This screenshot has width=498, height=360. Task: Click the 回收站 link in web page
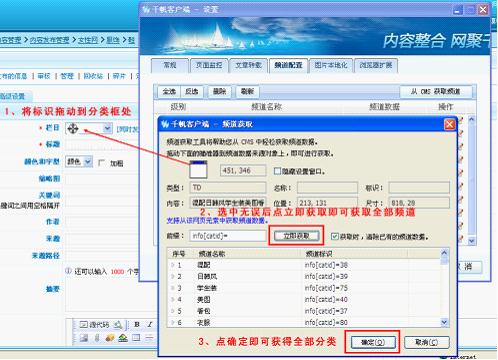93,76
